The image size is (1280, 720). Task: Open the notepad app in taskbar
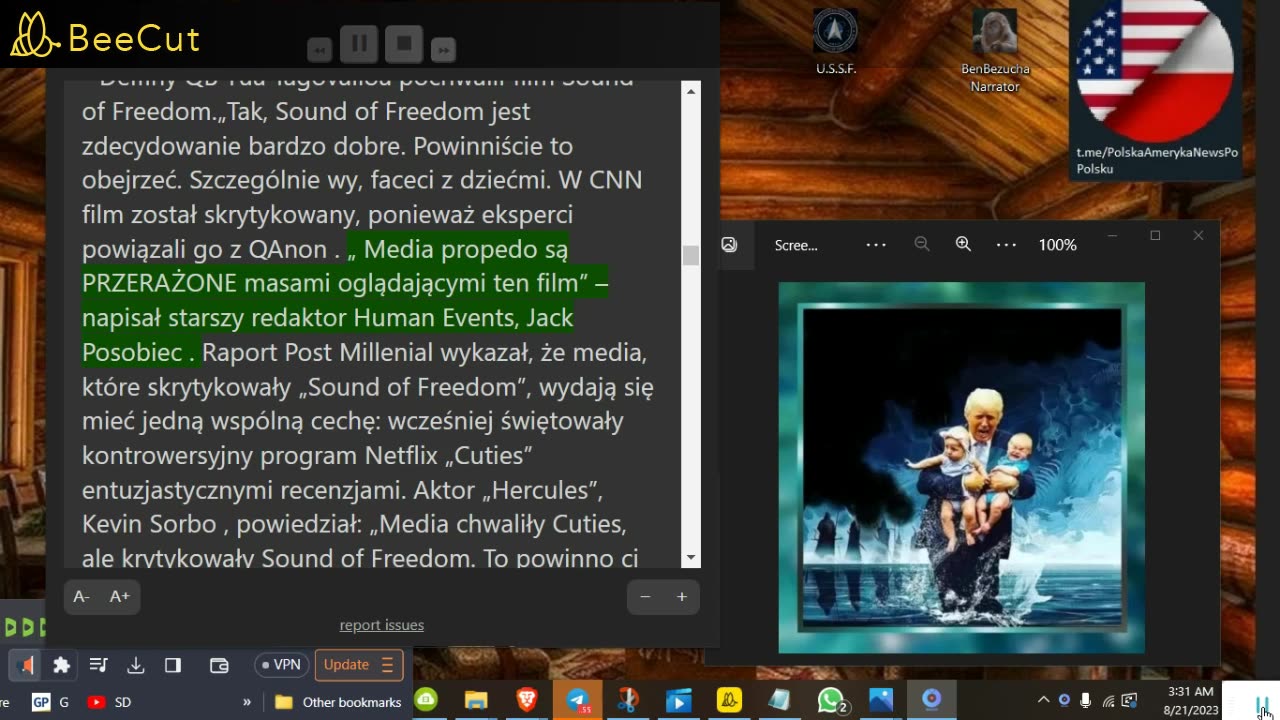779,700
